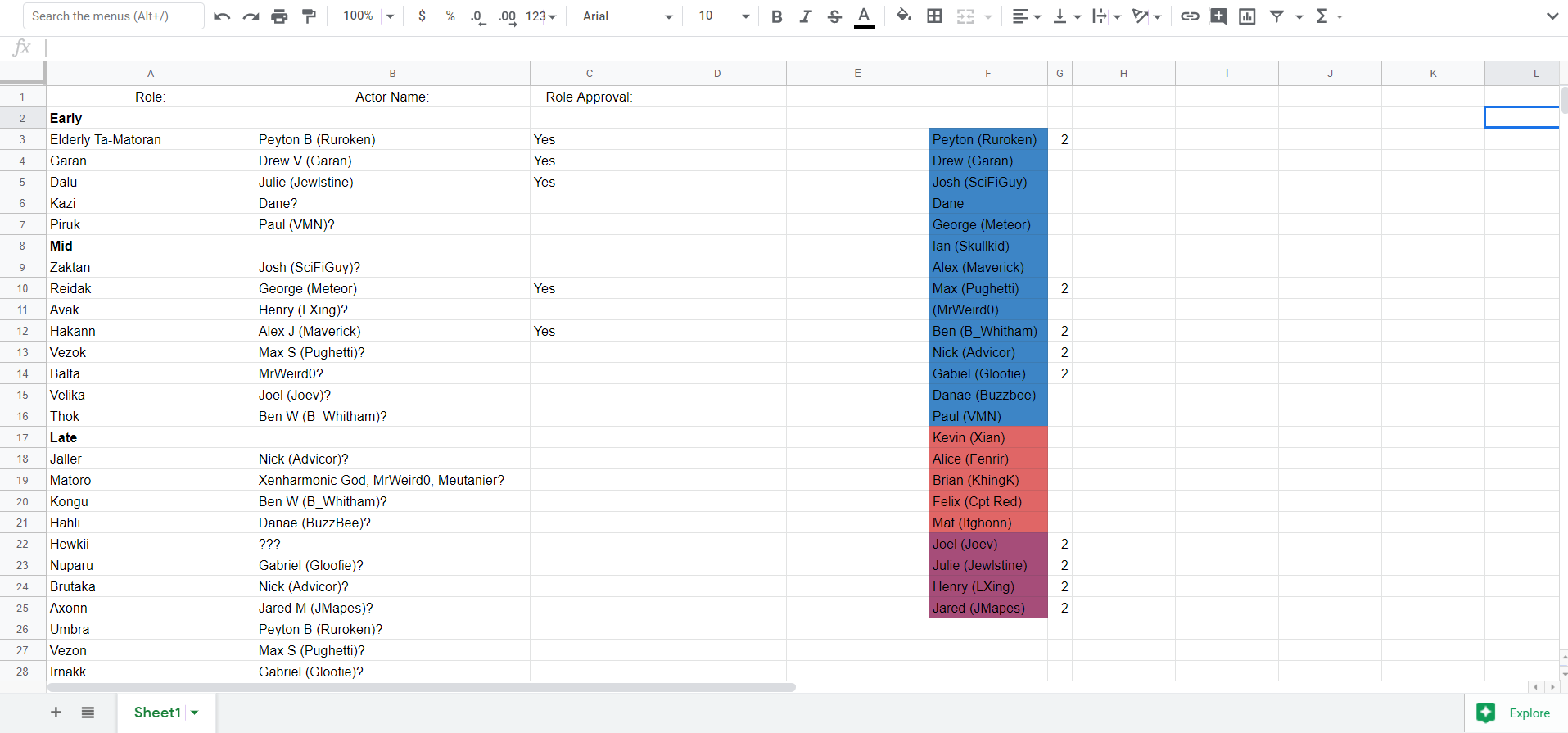This screenshot has height=733, width=1568.
Task: Increase decimal places button
Action: pos(508,16)
